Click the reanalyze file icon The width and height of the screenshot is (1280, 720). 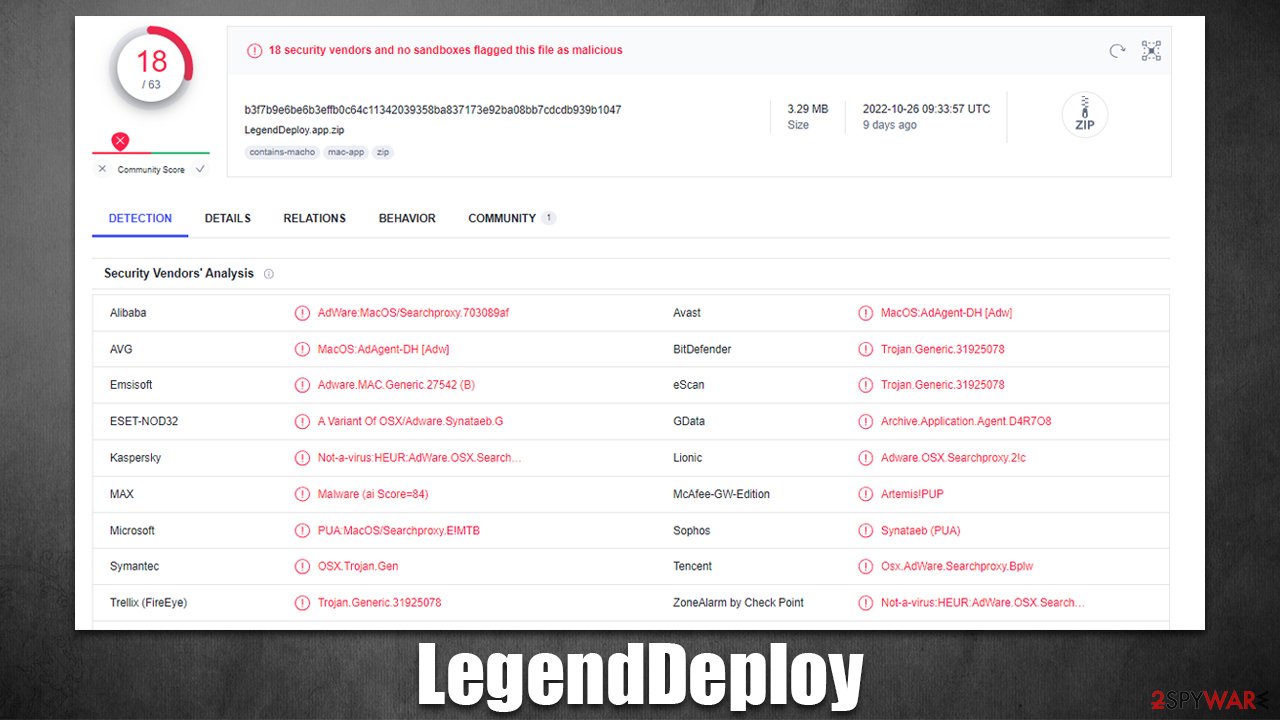click(1117, 50)
